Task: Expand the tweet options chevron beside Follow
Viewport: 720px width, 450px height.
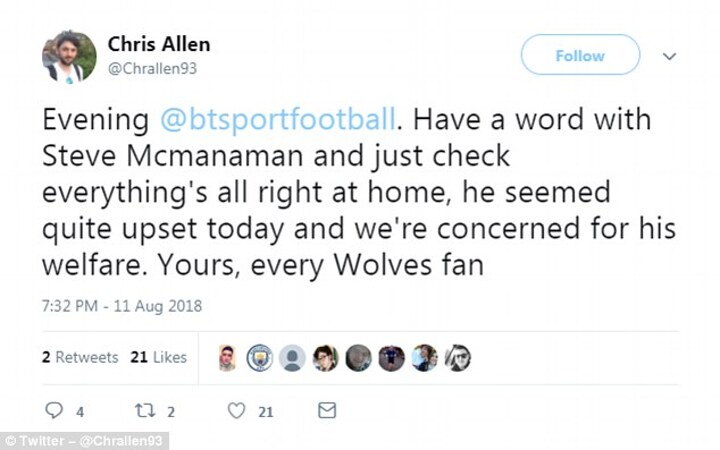Action: pyautogui.click(x=670, y=56)
